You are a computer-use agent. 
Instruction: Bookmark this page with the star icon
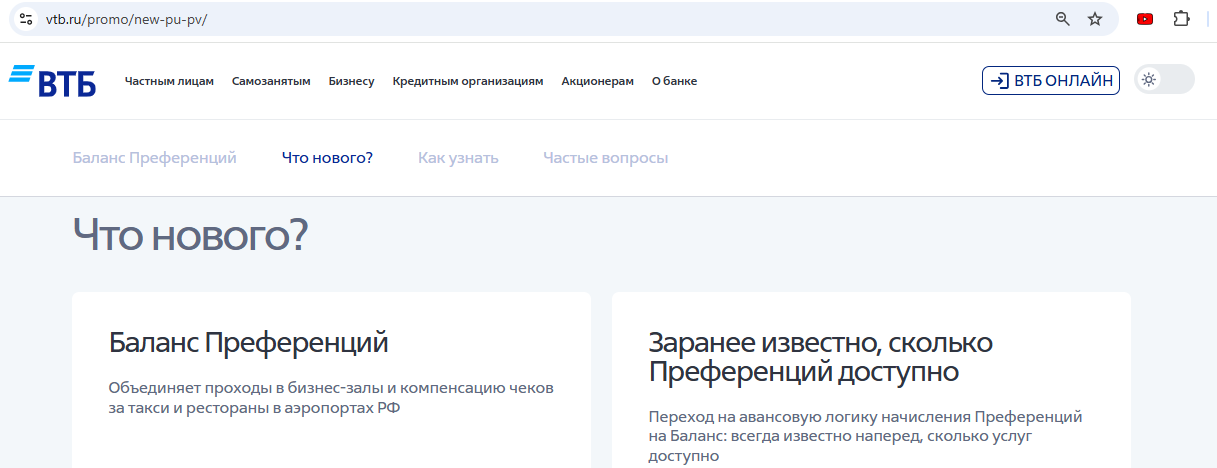coord(1095,19)
